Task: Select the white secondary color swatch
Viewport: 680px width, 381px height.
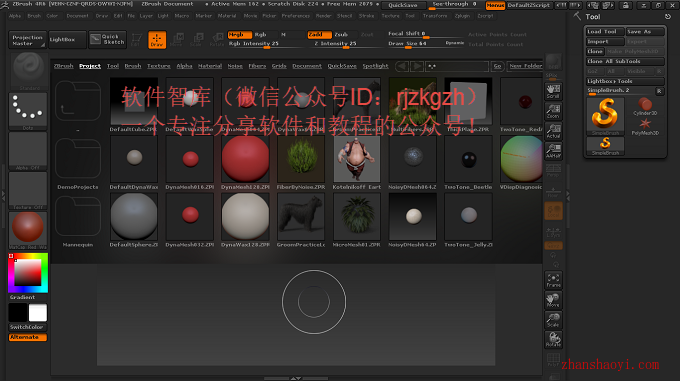Action: (x=38, y=313)
